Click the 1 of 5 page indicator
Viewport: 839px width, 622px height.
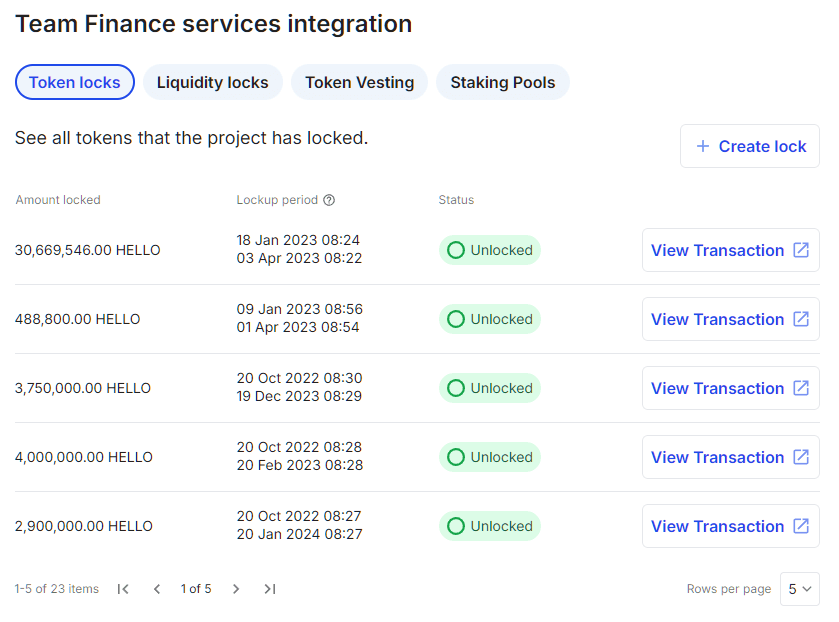tap(196, 589)
